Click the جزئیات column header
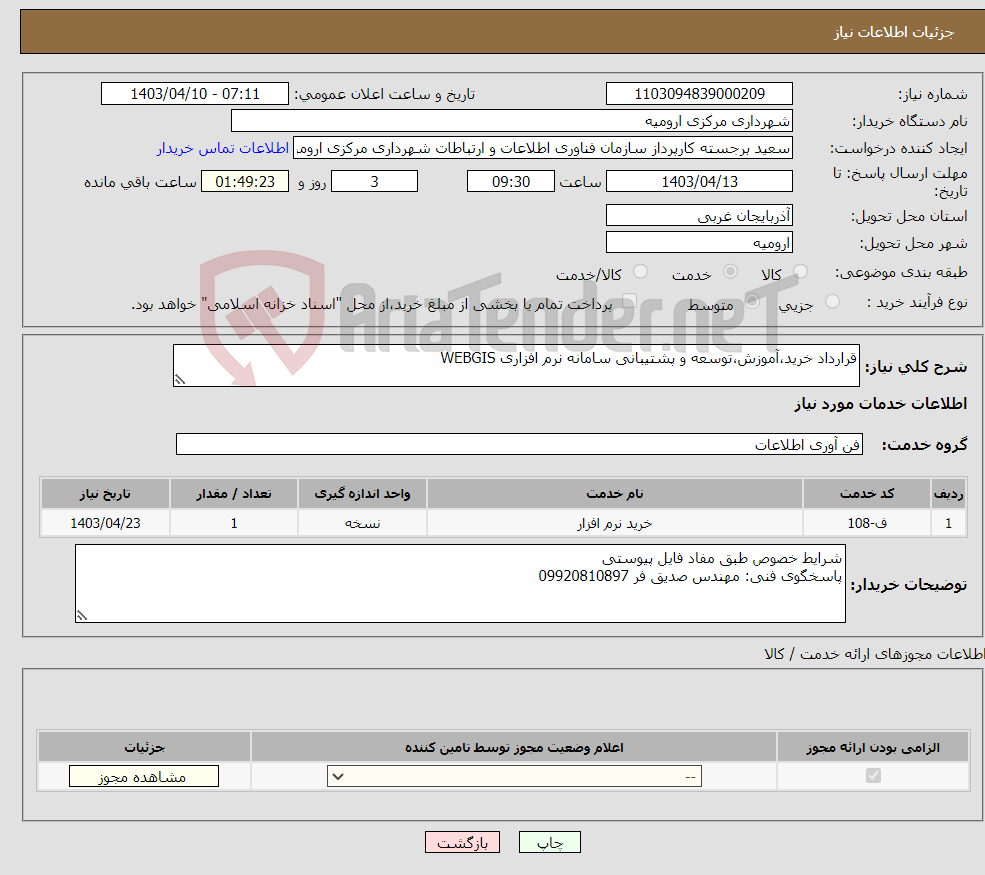Screen dimensions: 985x875 click(144, 747)
